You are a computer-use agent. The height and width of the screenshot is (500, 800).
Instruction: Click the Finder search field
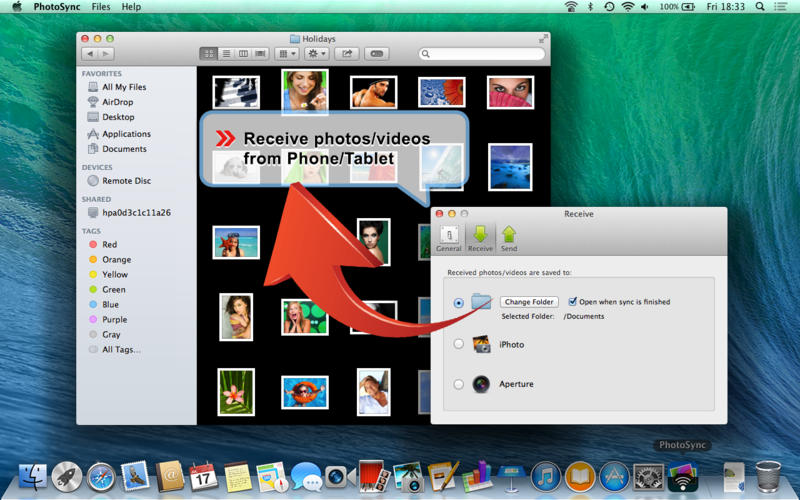pyautogui.click(x=482, y=54)
